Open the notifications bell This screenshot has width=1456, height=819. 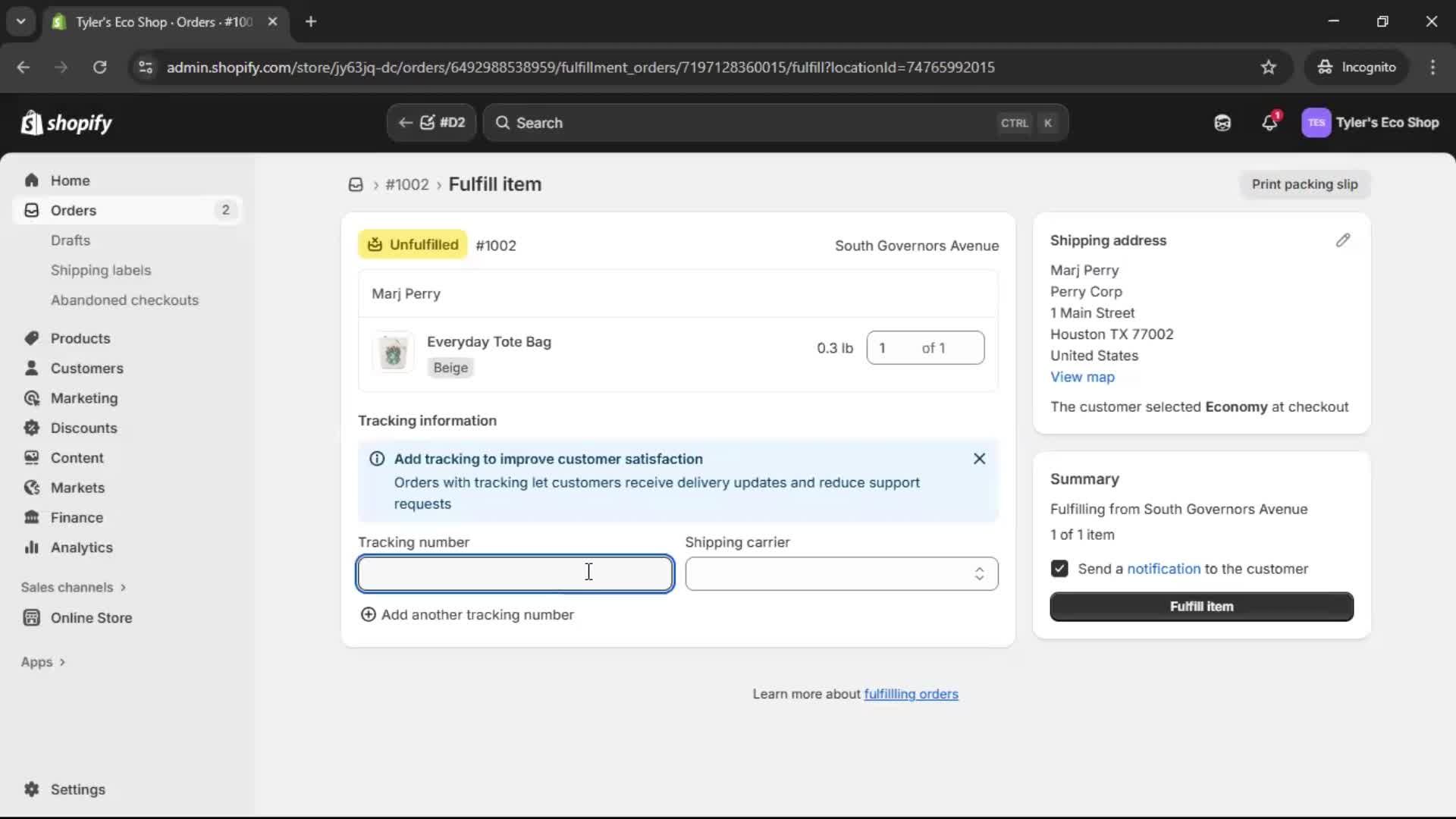[x=1270, y=122]
